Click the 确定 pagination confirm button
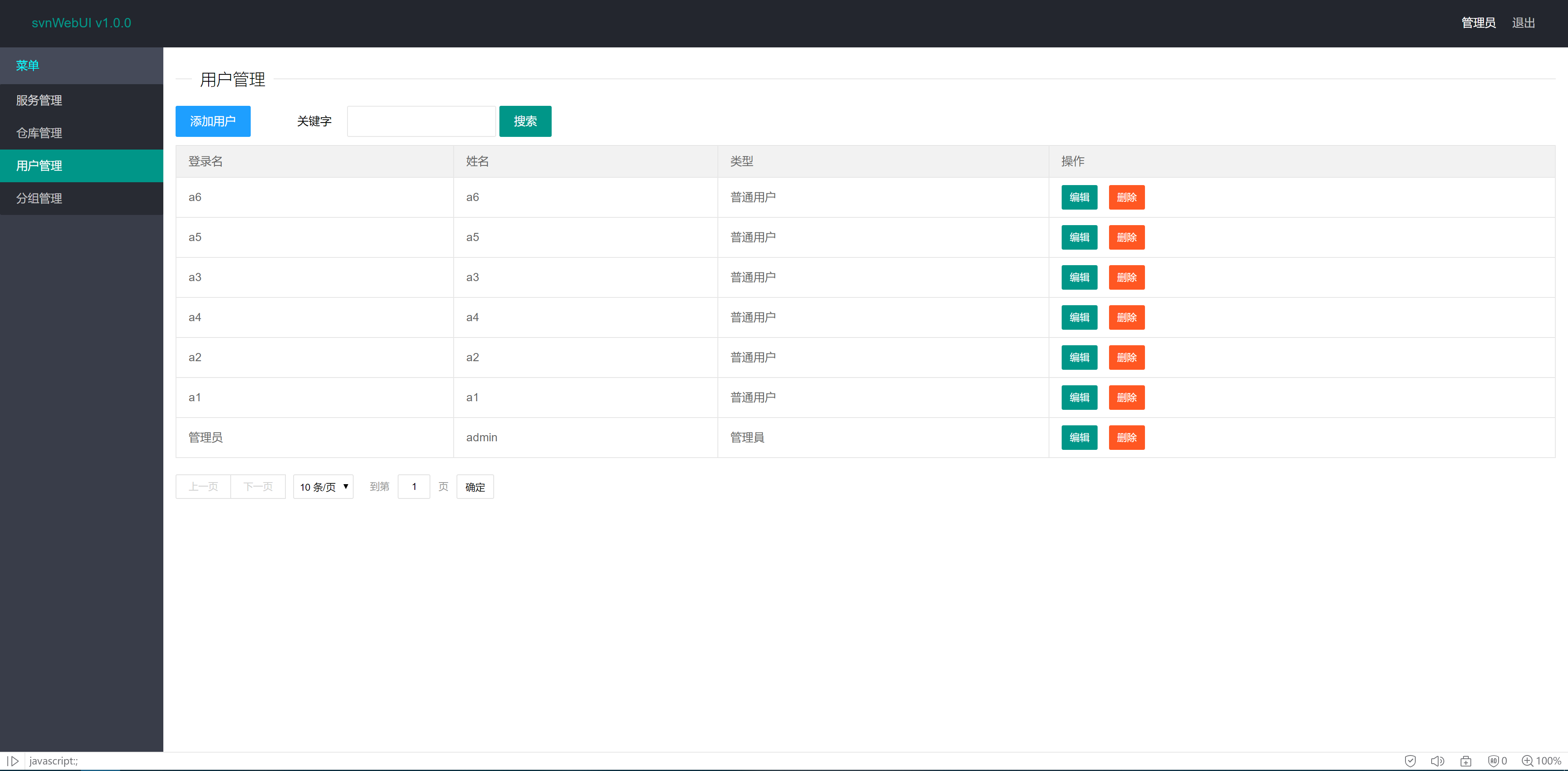The width and height of the screenshot is (1568, 771). [475, 487]
